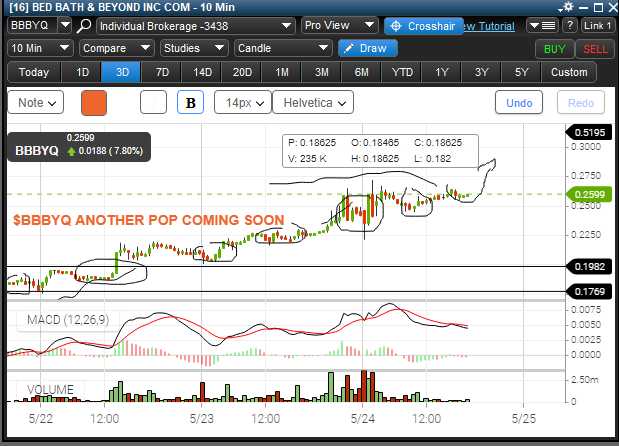This screenshot has width=619, height=446.
Task: Click the Undo button
Action: coord(519,103)
